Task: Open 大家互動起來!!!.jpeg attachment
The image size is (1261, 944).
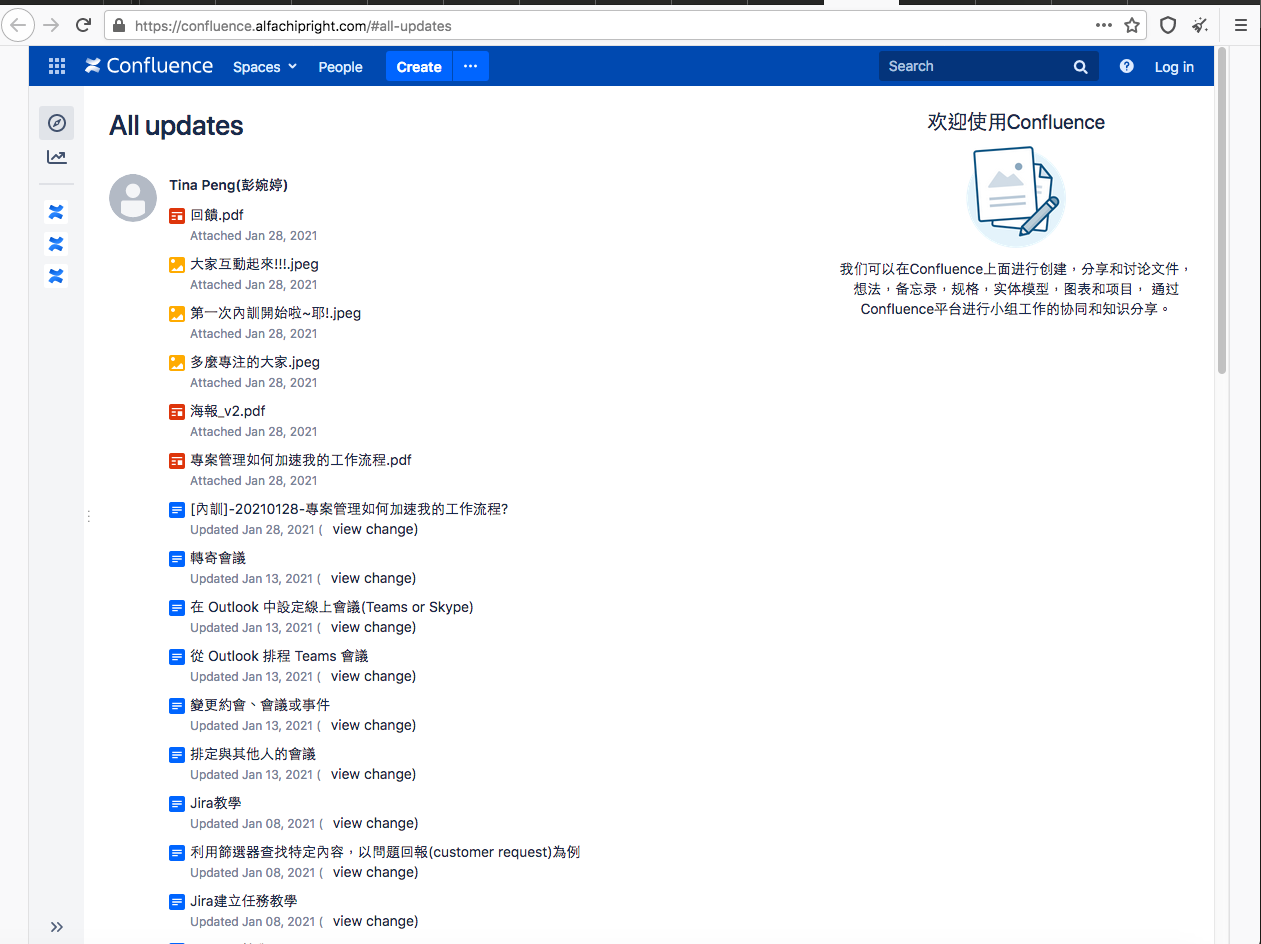Action: [x=255, y=264]
